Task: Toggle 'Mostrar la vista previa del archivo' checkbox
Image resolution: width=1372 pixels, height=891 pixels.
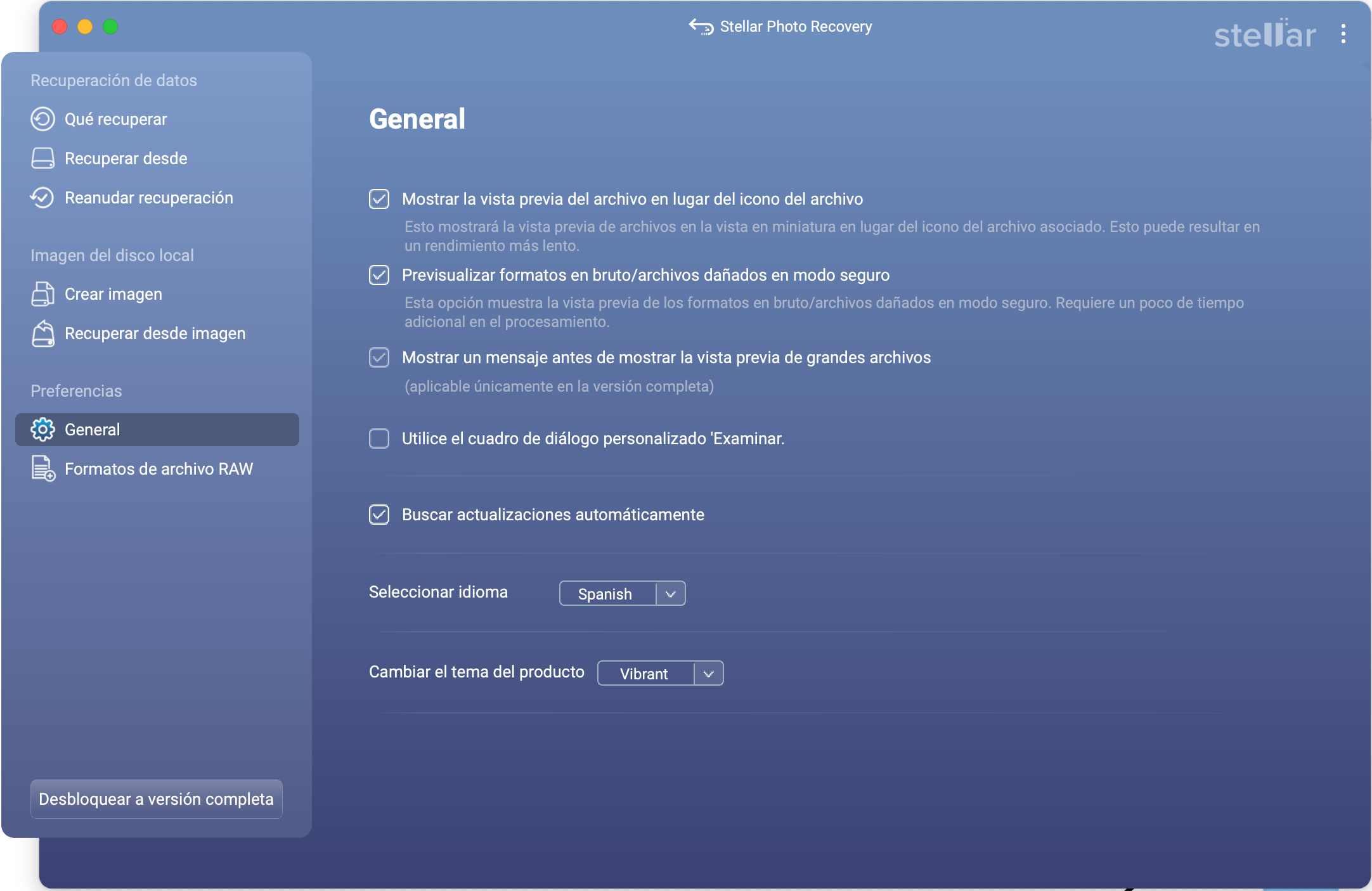Action: (x=379, y=198)
